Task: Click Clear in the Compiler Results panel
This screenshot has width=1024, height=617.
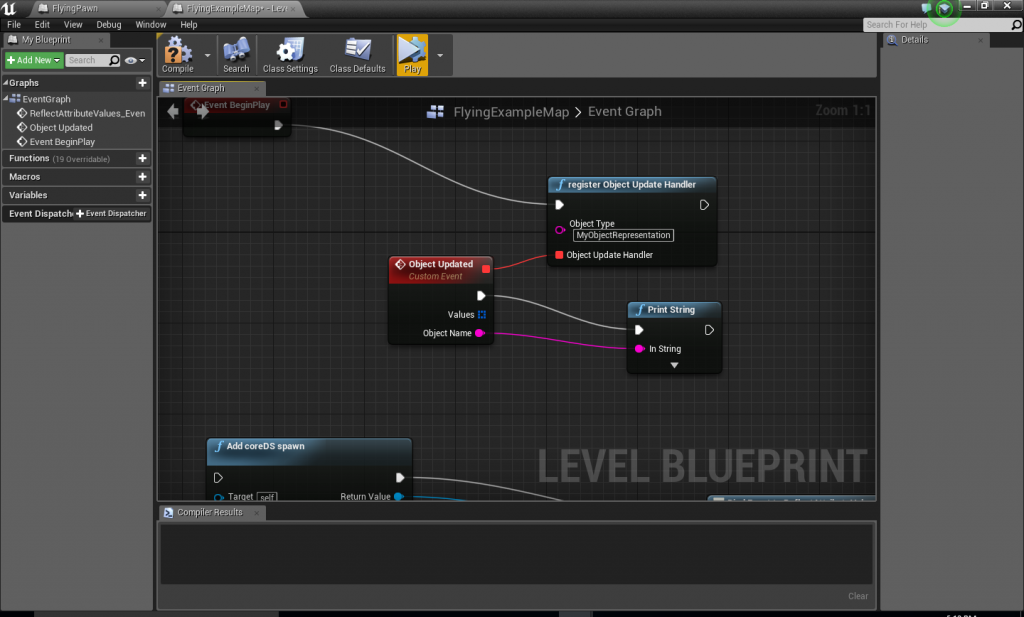Action: (857, 595)
